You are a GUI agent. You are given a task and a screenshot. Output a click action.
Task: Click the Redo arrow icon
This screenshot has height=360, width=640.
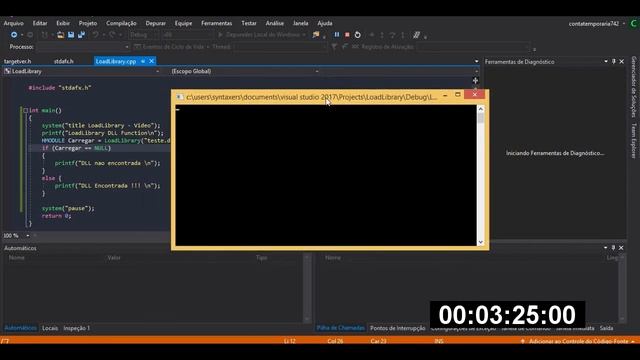pos(112,35)
